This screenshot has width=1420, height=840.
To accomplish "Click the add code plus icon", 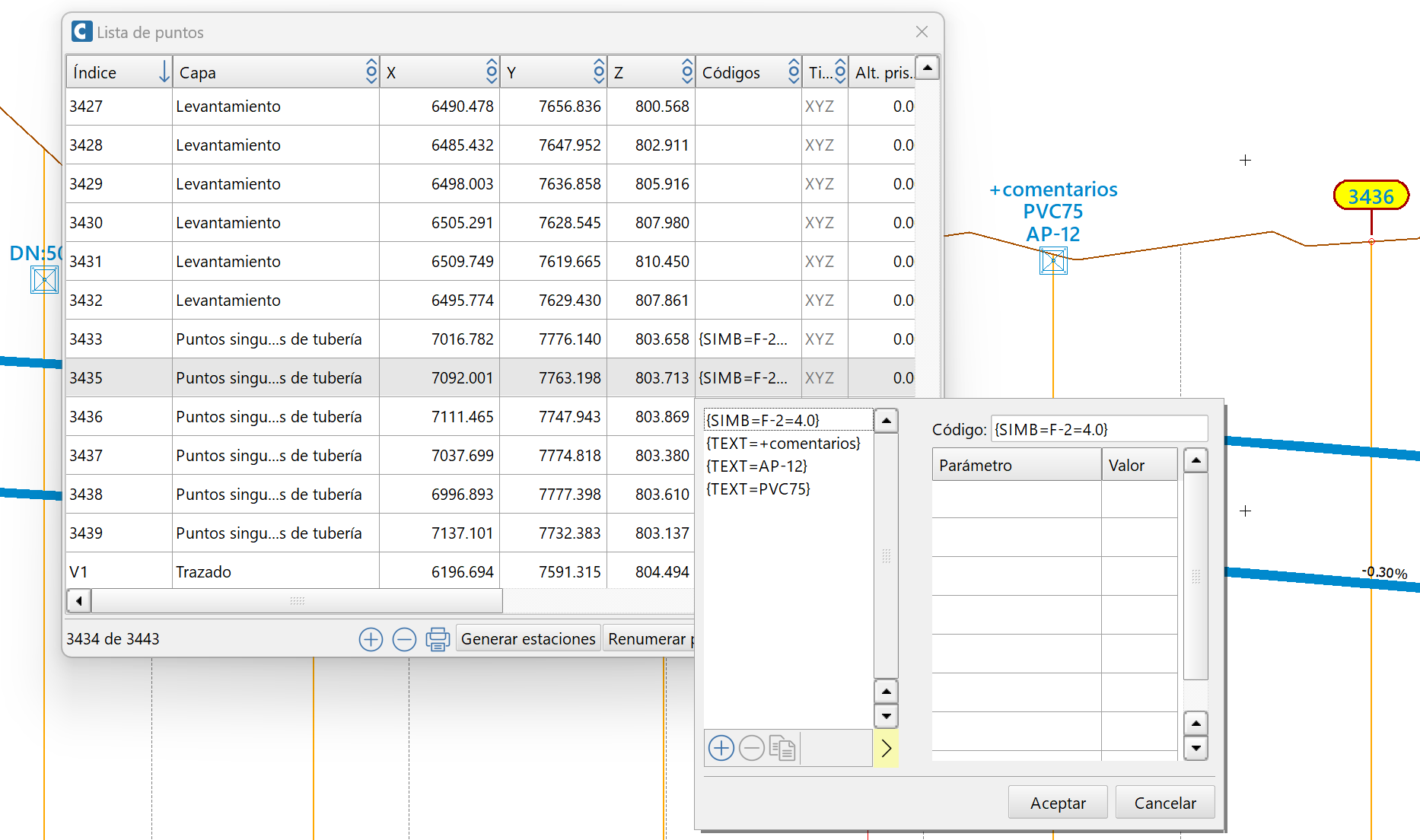I will coord(721,748).
